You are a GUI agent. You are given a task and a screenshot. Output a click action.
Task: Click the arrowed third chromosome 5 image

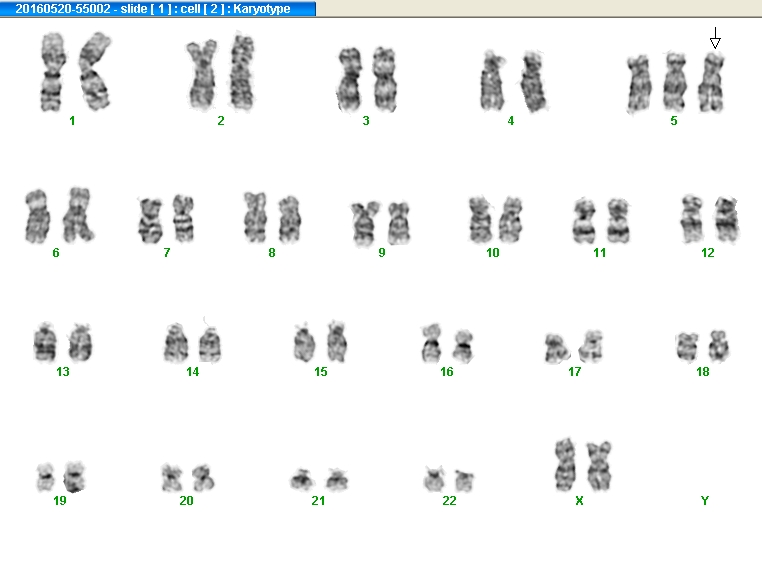[711, 83]
